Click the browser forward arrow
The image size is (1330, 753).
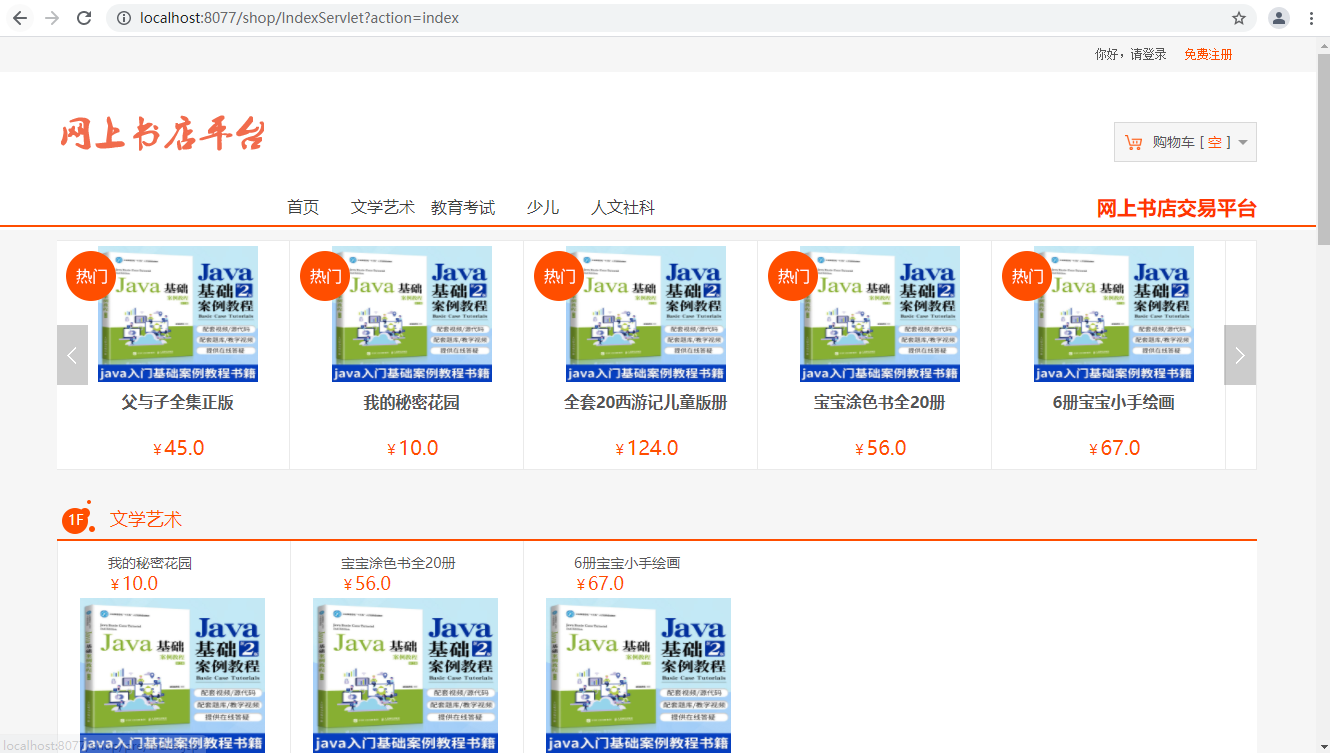(52, 18)
